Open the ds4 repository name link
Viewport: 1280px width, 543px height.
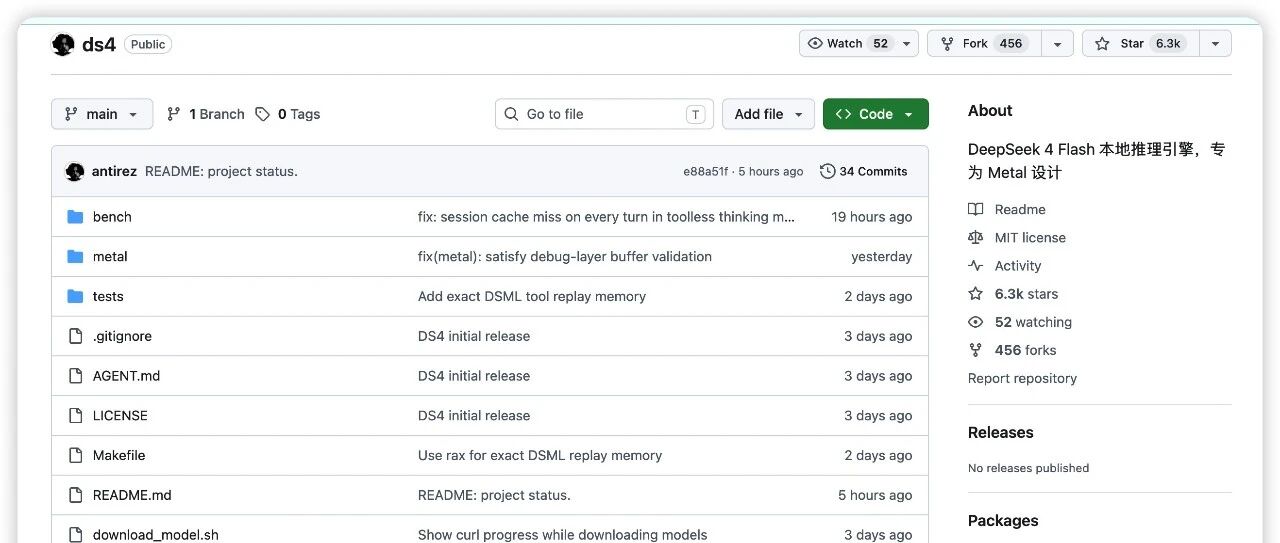pyautogui.click(x=99, y=44)
